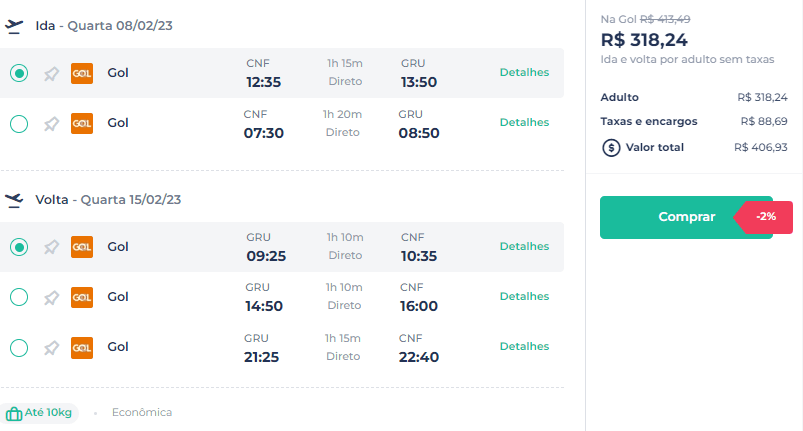Click the Até 10kg baggage icon
The width and height of the screenshot is (803, 431).
click(x=14, y=413)
